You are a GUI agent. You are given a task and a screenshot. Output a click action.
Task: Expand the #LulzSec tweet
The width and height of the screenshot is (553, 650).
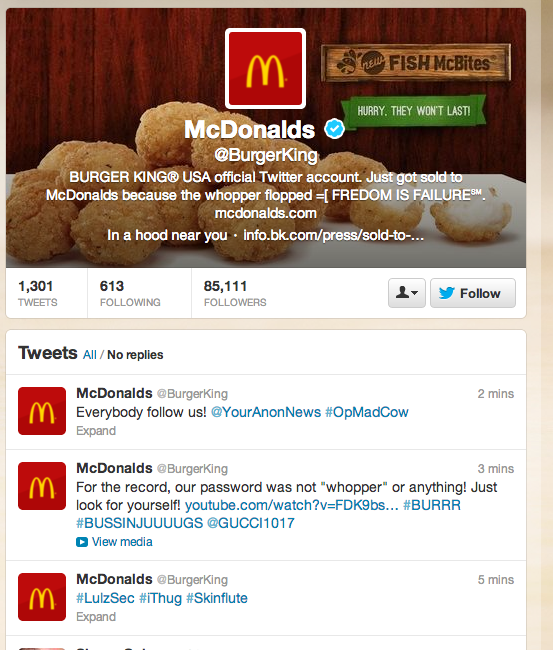coord(96,617)
